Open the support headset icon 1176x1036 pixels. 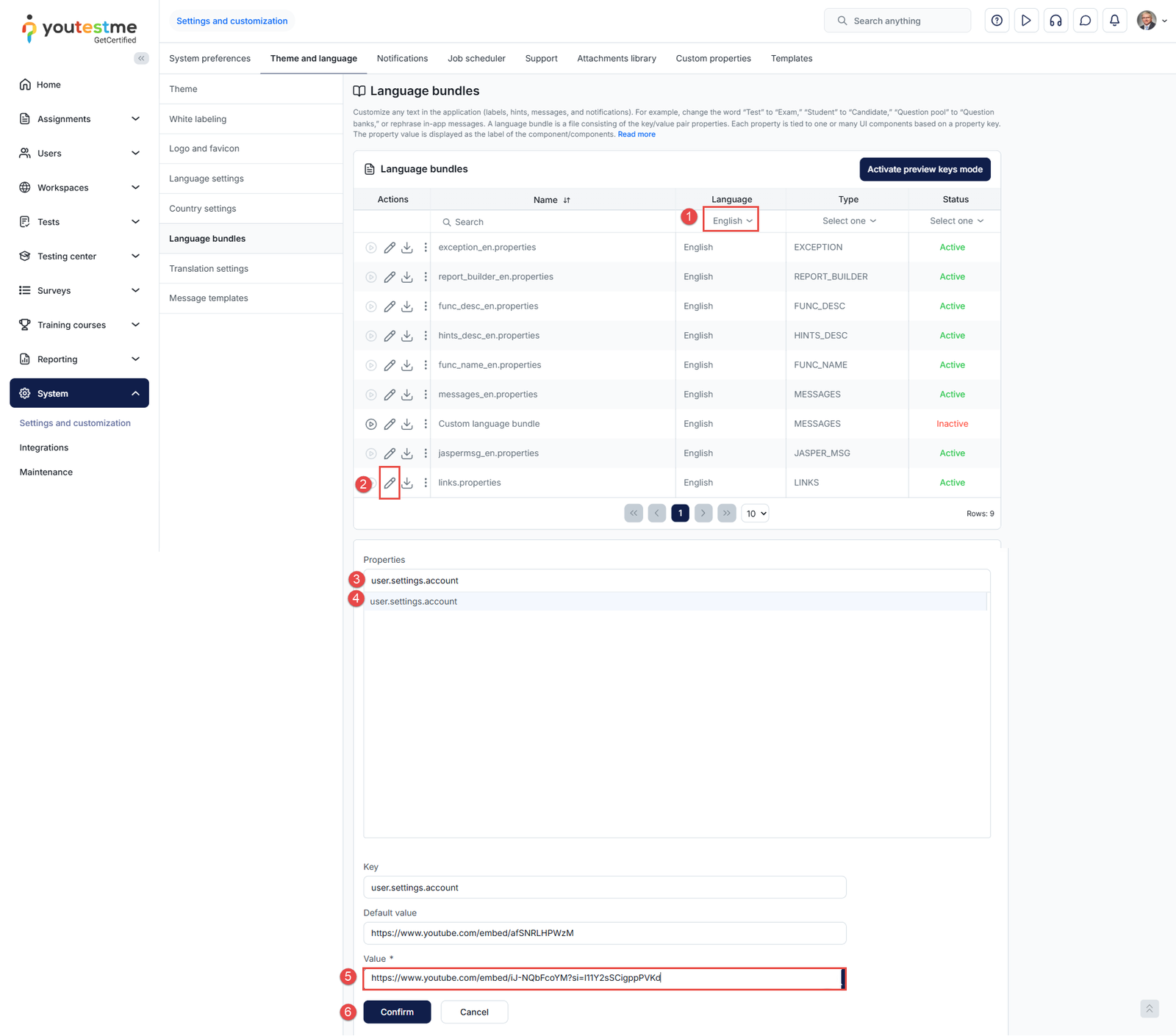[1055, 21]
